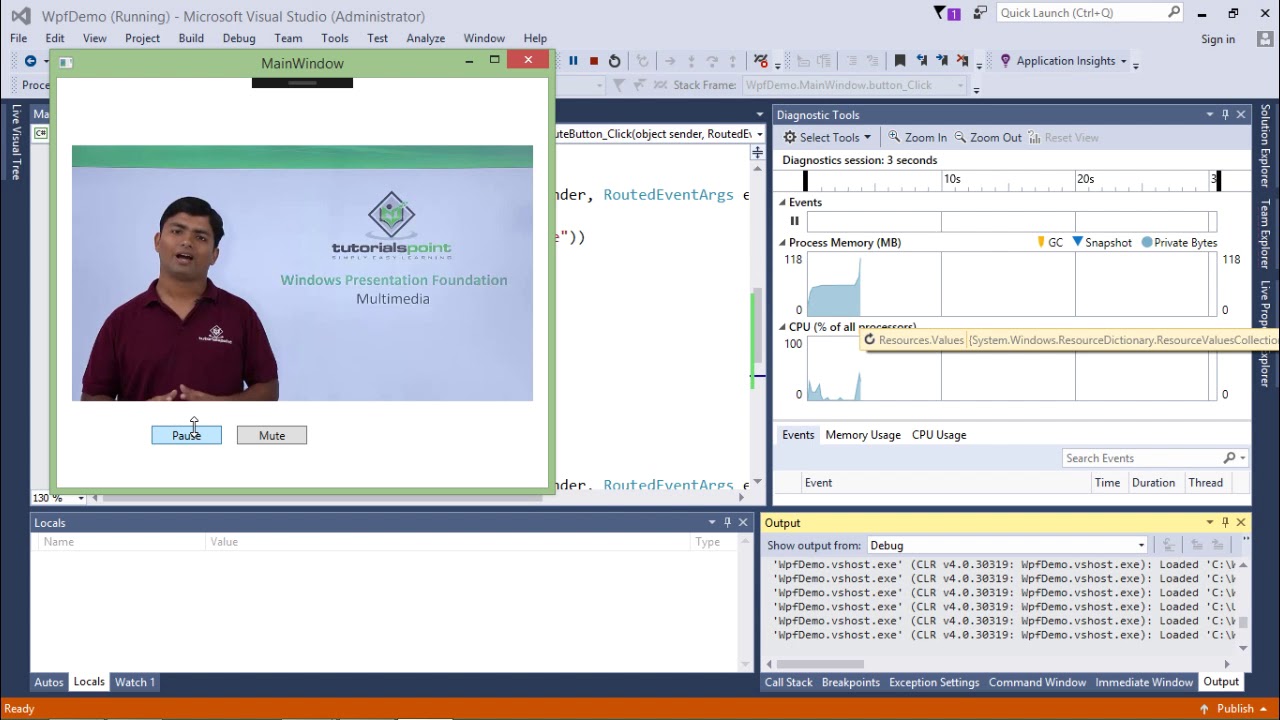This screenshot has width=1280, height=720.
Task: Click the Navigate Backward arrow icon
Action: pos(30,61)
